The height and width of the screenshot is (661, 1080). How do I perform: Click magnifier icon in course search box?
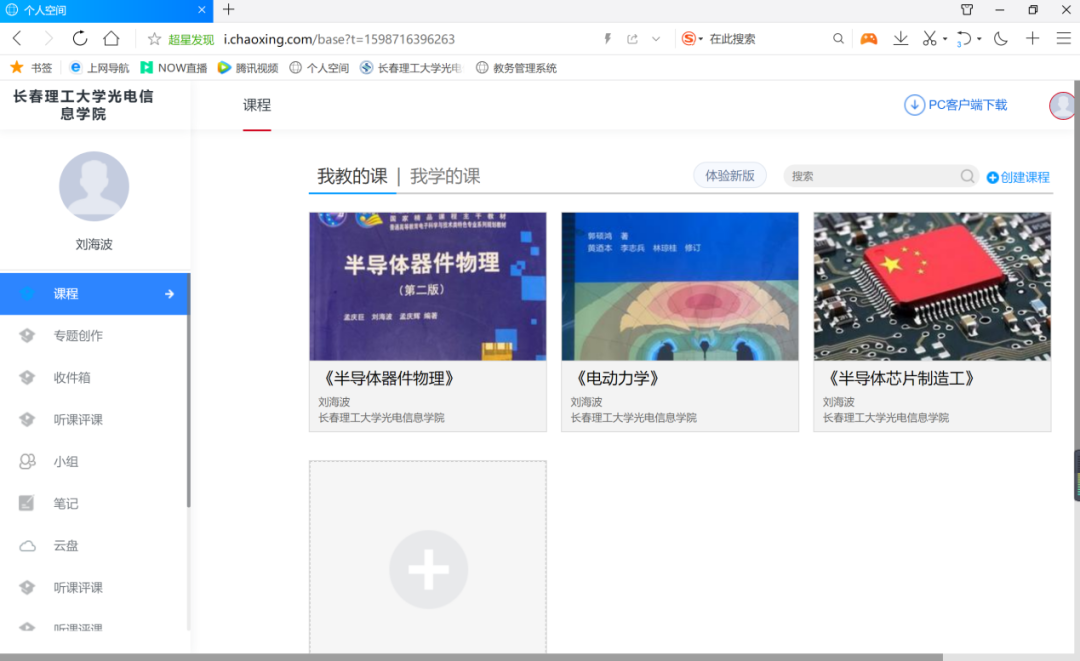click(x=967, y=176)
